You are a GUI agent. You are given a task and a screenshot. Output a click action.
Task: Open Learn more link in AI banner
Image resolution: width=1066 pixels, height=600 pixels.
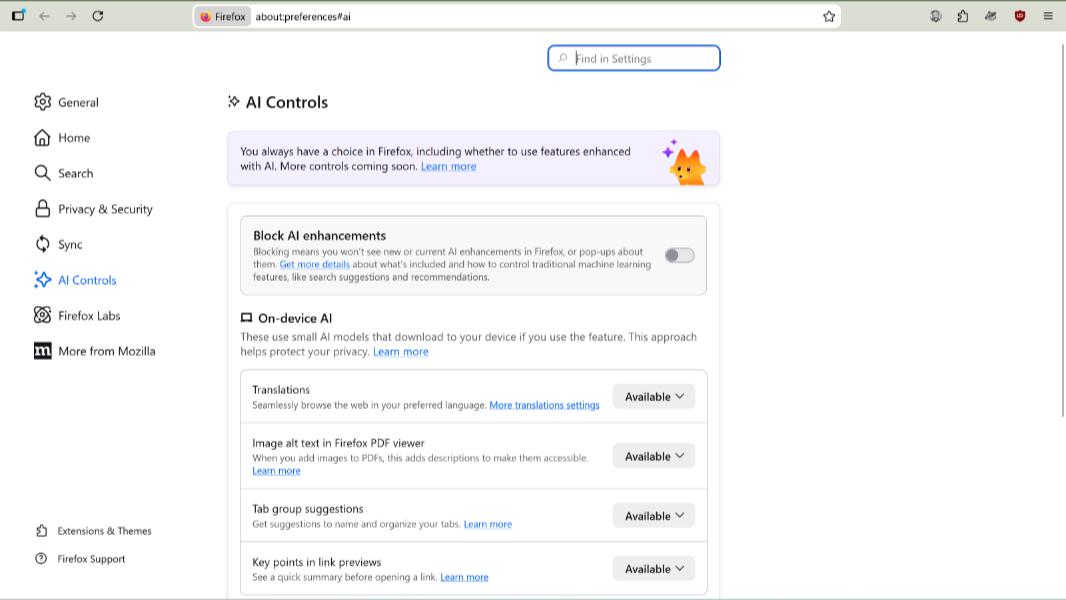448,166
